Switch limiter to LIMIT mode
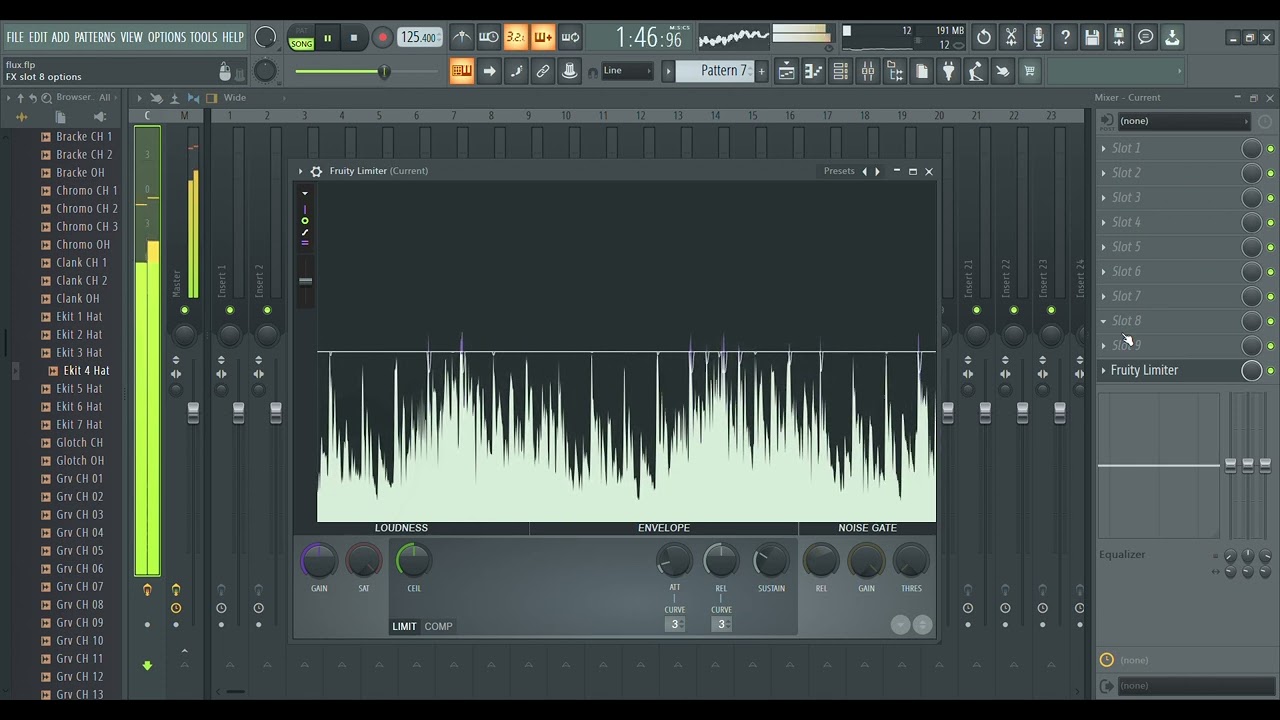Screen dimensions: 1280x720 point(404,626)
